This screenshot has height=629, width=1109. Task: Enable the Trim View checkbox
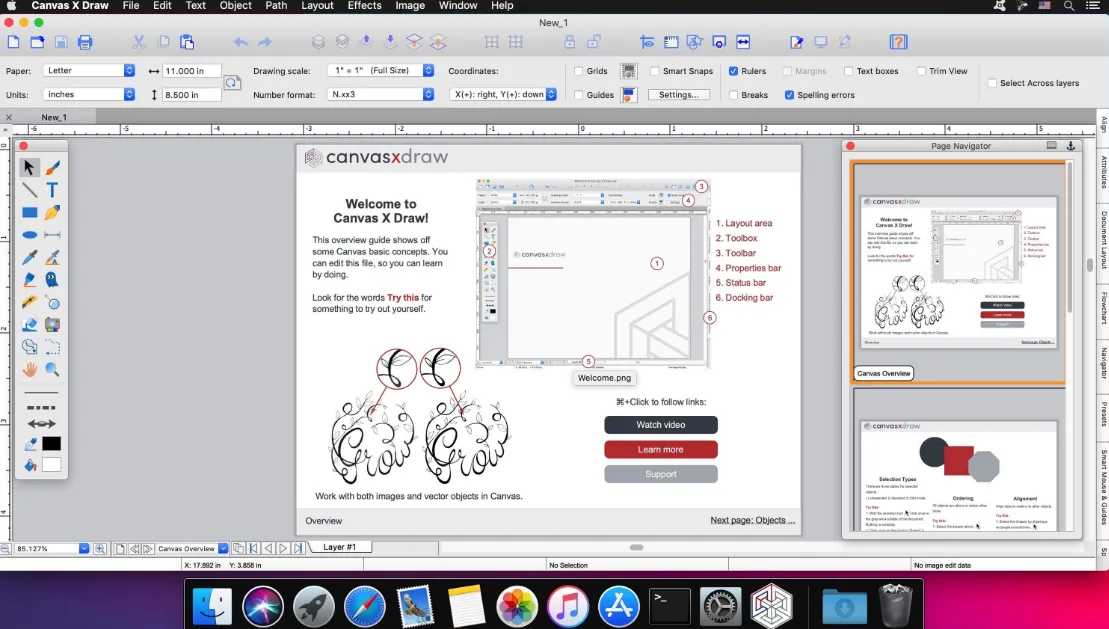tap(921, 71)
